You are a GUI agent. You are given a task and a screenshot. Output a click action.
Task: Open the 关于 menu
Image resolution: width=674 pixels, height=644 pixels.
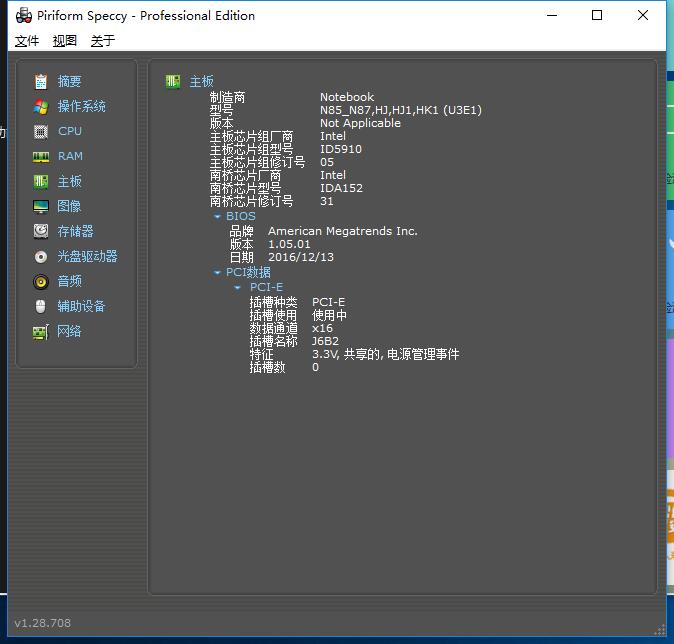click(x=103, y=41)
